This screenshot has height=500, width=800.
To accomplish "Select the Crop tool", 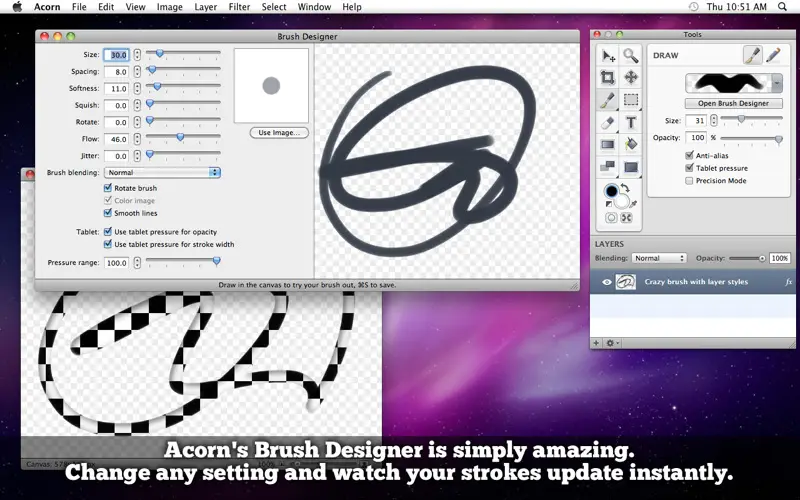I will coord(608,78).
